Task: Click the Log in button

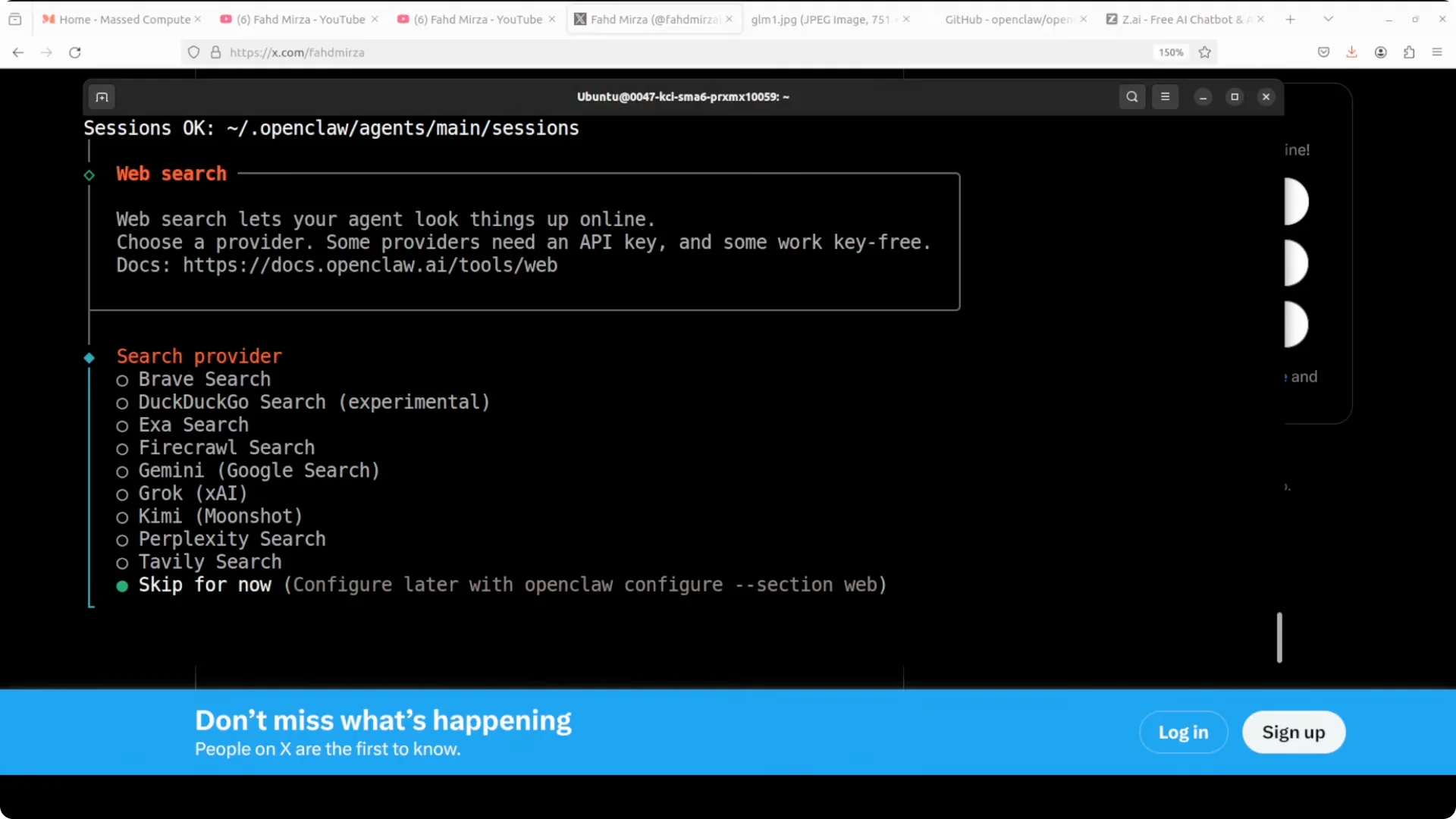Action: [x=1183, y=733]
